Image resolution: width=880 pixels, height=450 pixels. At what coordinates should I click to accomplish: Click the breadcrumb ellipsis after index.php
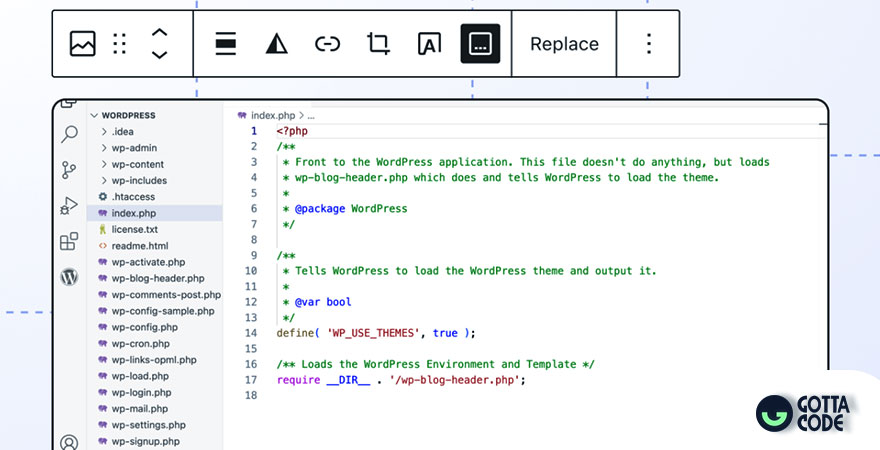[311, 116]
